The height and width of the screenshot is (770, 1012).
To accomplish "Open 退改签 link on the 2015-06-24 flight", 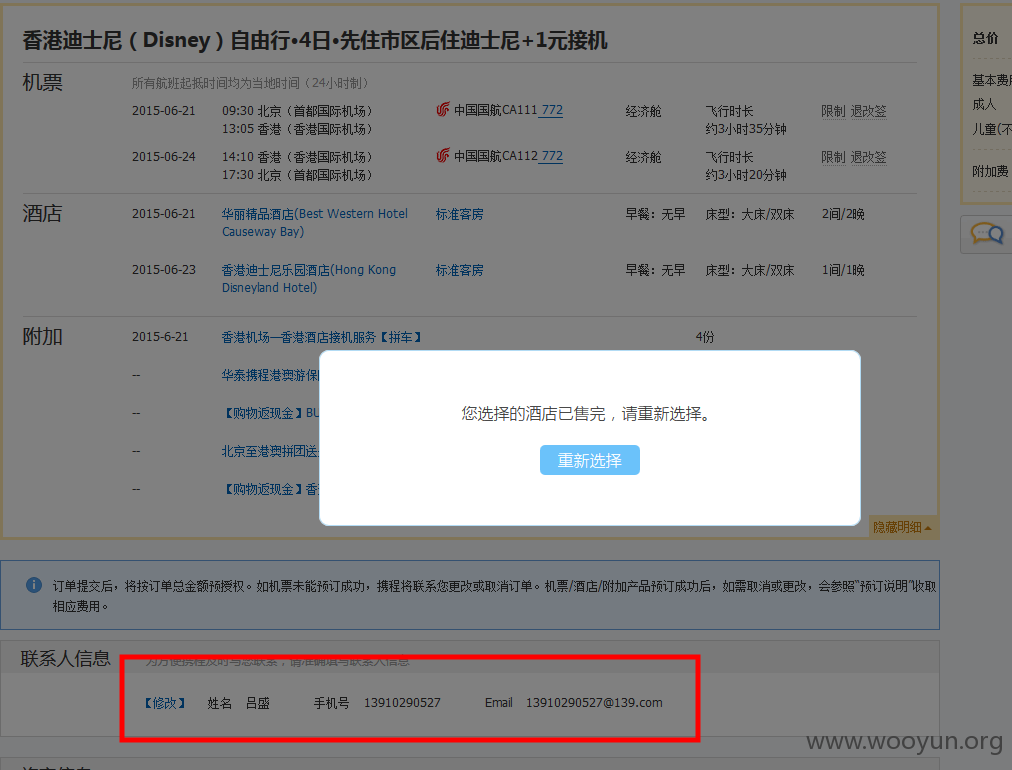I will [x=868, y=157].
